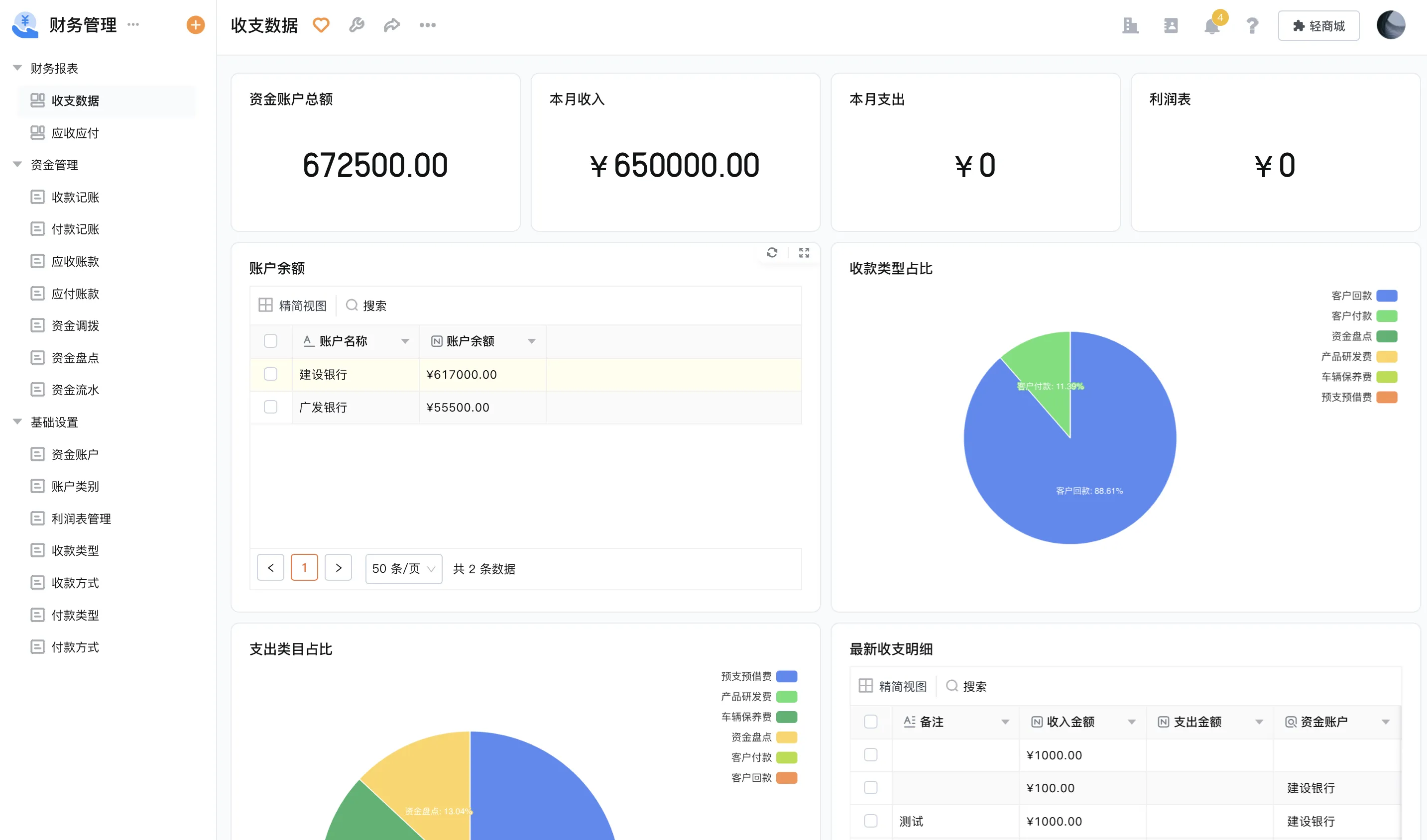Open the building organization icon
1427x840 pixels.
click(x=1130, y=26)
